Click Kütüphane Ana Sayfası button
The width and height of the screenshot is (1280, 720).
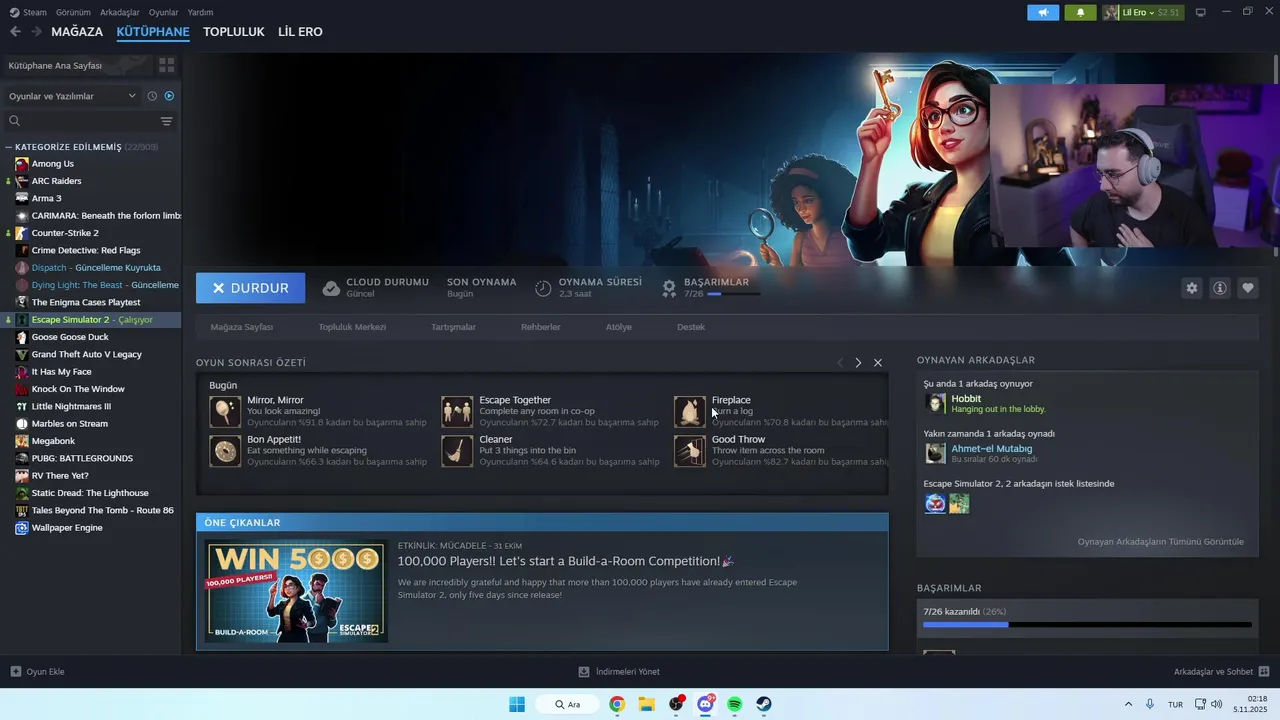coord(77,65)
